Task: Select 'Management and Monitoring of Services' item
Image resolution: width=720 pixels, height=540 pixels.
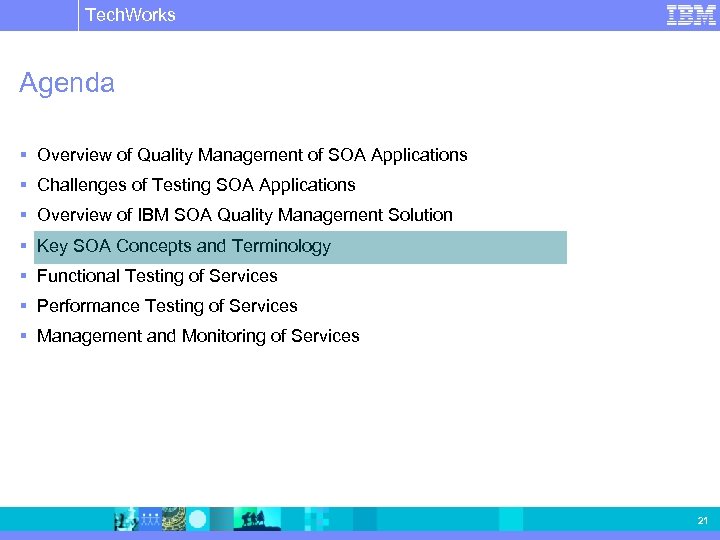Action: [x=198, y=336]
